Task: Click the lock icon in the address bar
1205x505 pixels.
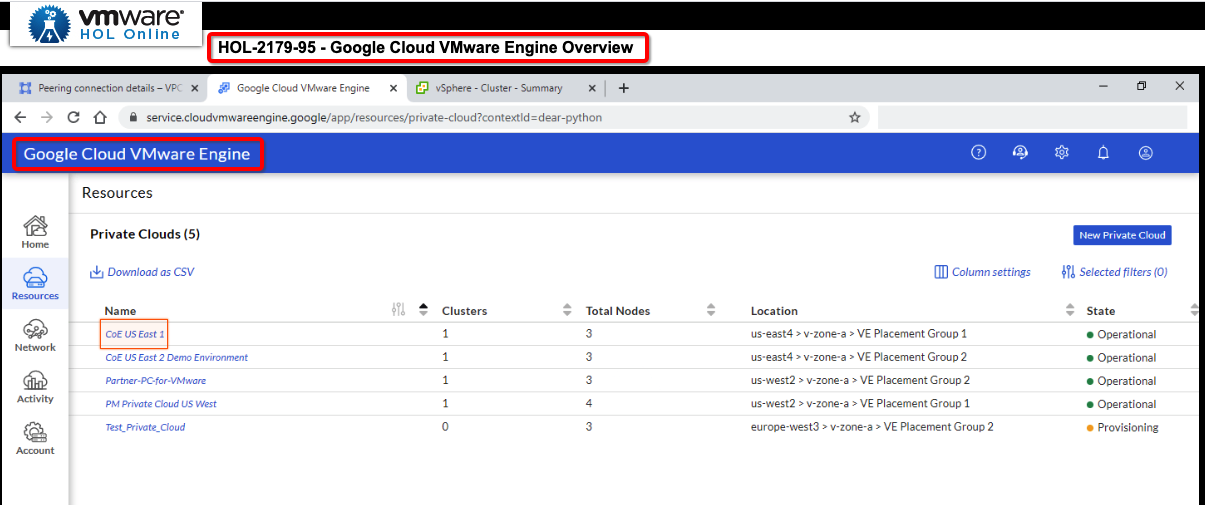Action: (x=133, y=117)
